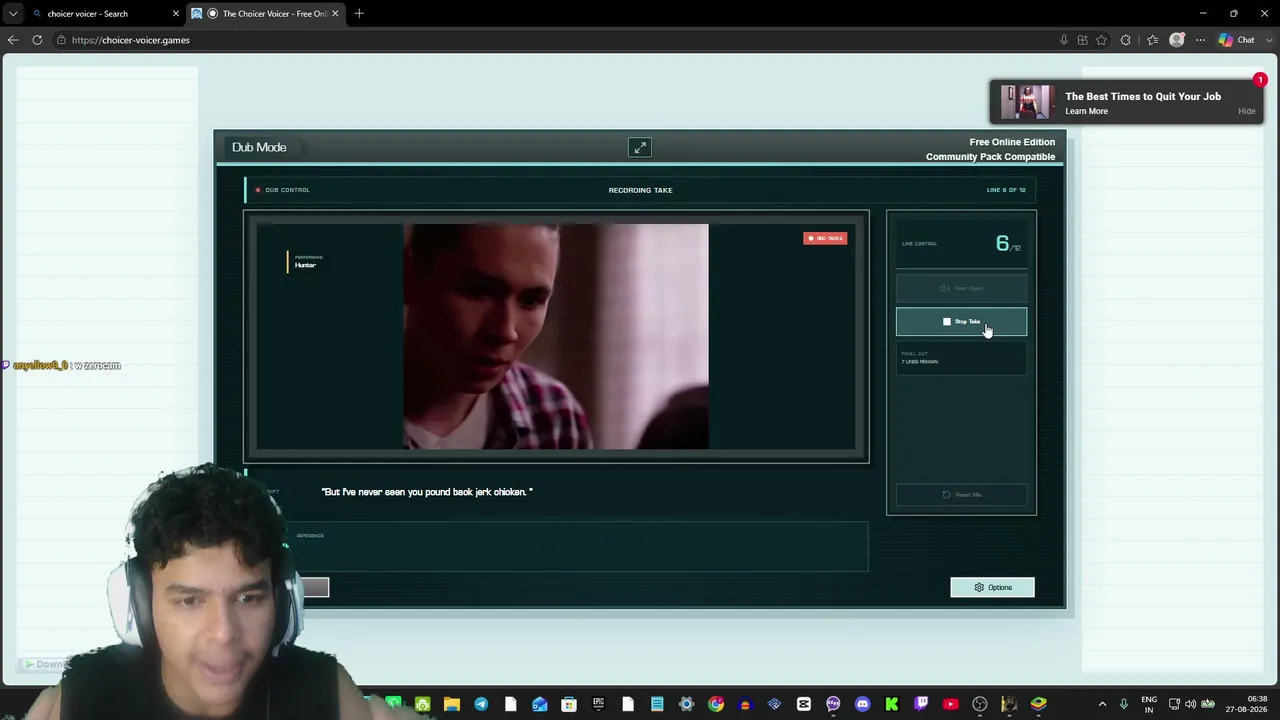The image size is (1280, 720).
Task: Open the browser Extensions puzzle icon
Action: pyautogui.click(x=1126, y=40)
